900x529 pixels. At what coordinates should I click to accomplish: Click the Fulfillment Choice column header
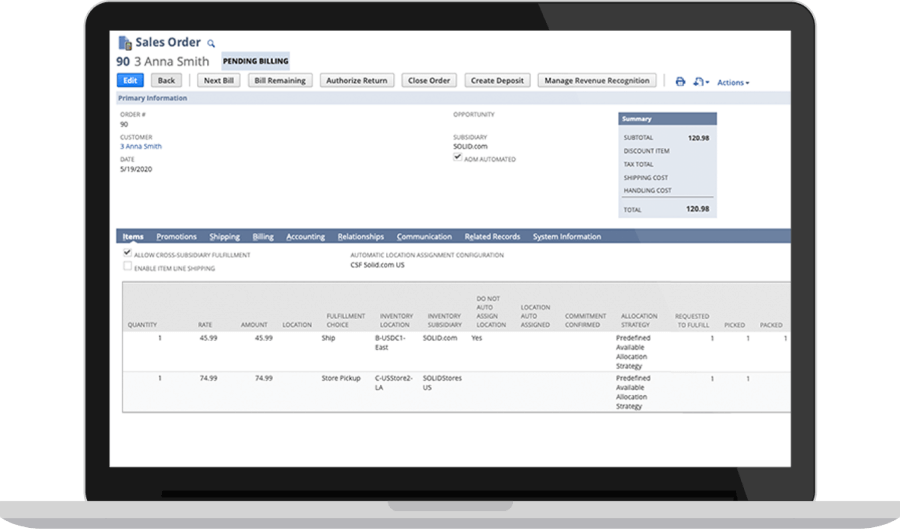(x=346, y=320)
